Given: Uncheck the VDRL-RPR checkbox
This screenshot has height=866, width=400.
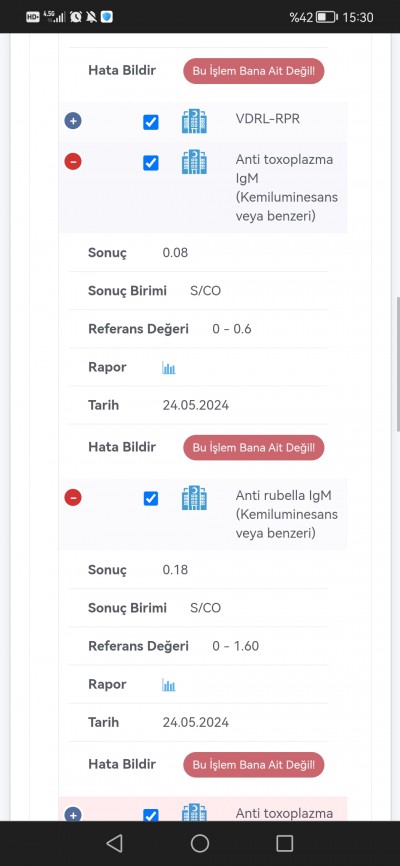Looking at the screenshot, I should point(151,122).
